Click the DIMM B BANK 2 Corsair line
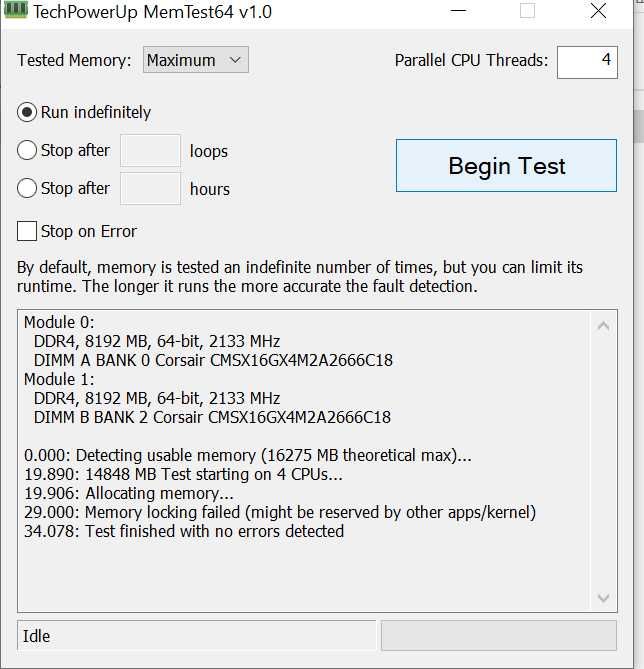 click(212, 417)
